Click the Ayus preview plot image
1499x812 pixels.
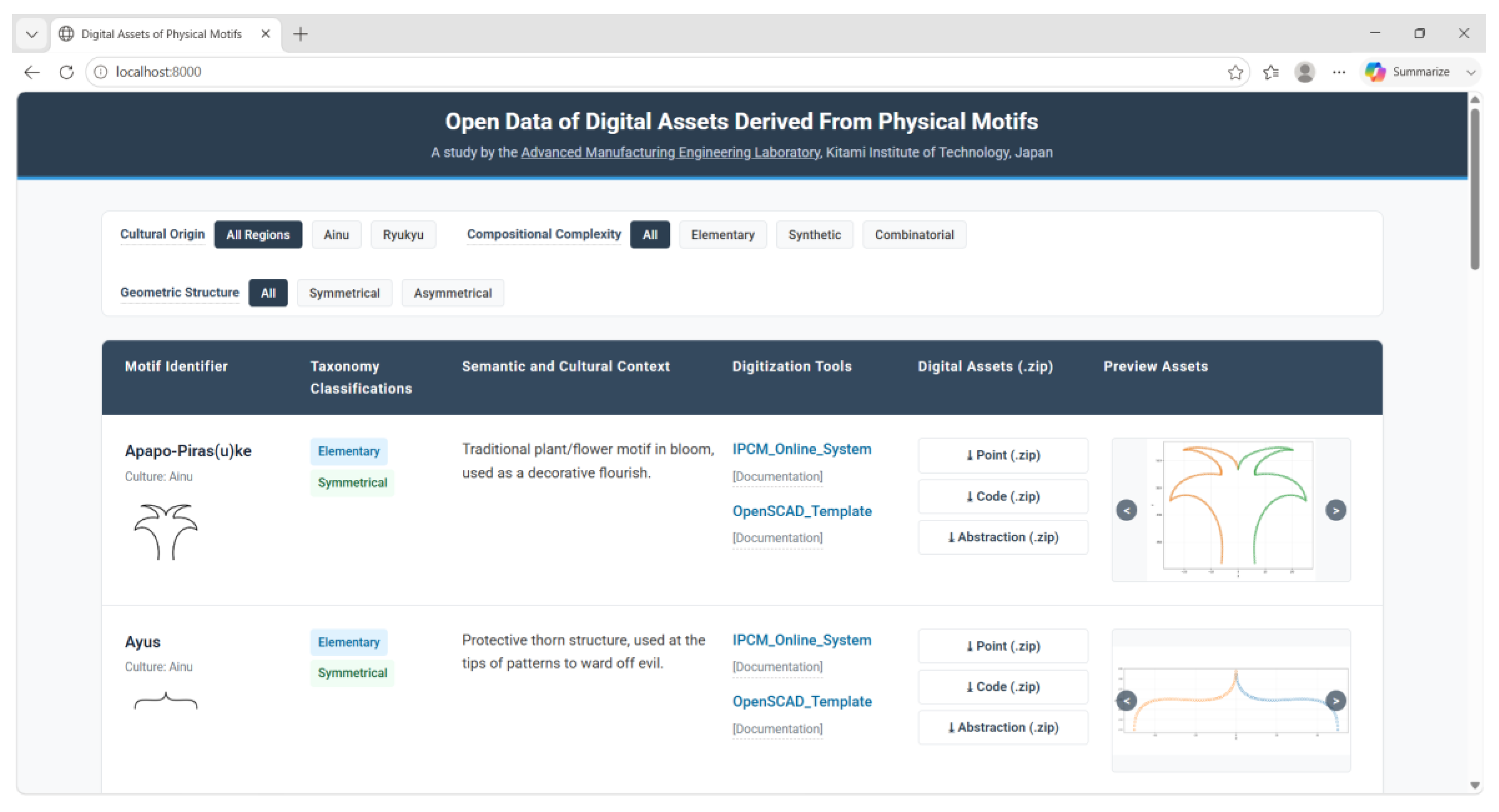(1231, 701)
